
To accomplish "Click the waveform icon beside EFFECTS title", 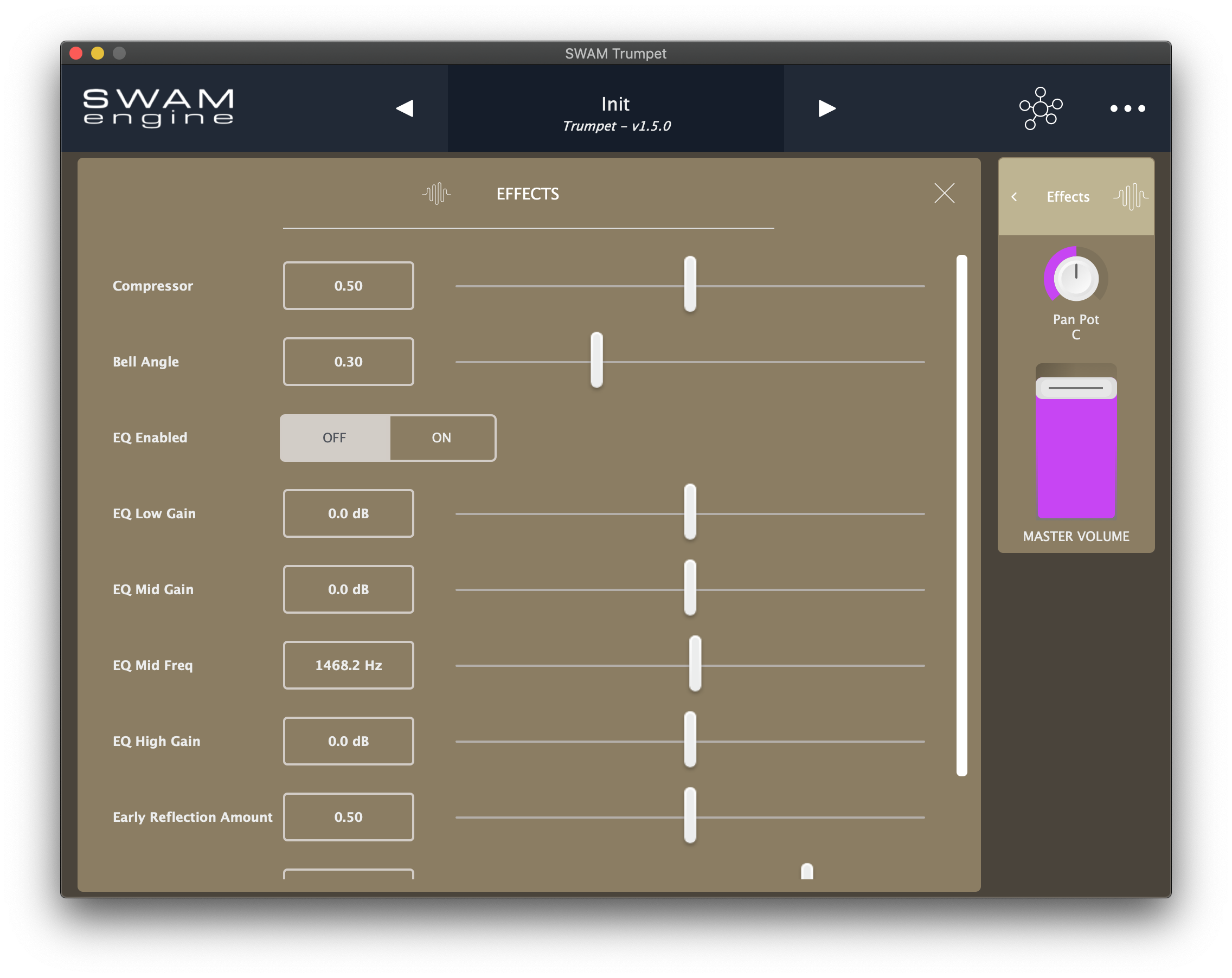I will pos(437,194).
